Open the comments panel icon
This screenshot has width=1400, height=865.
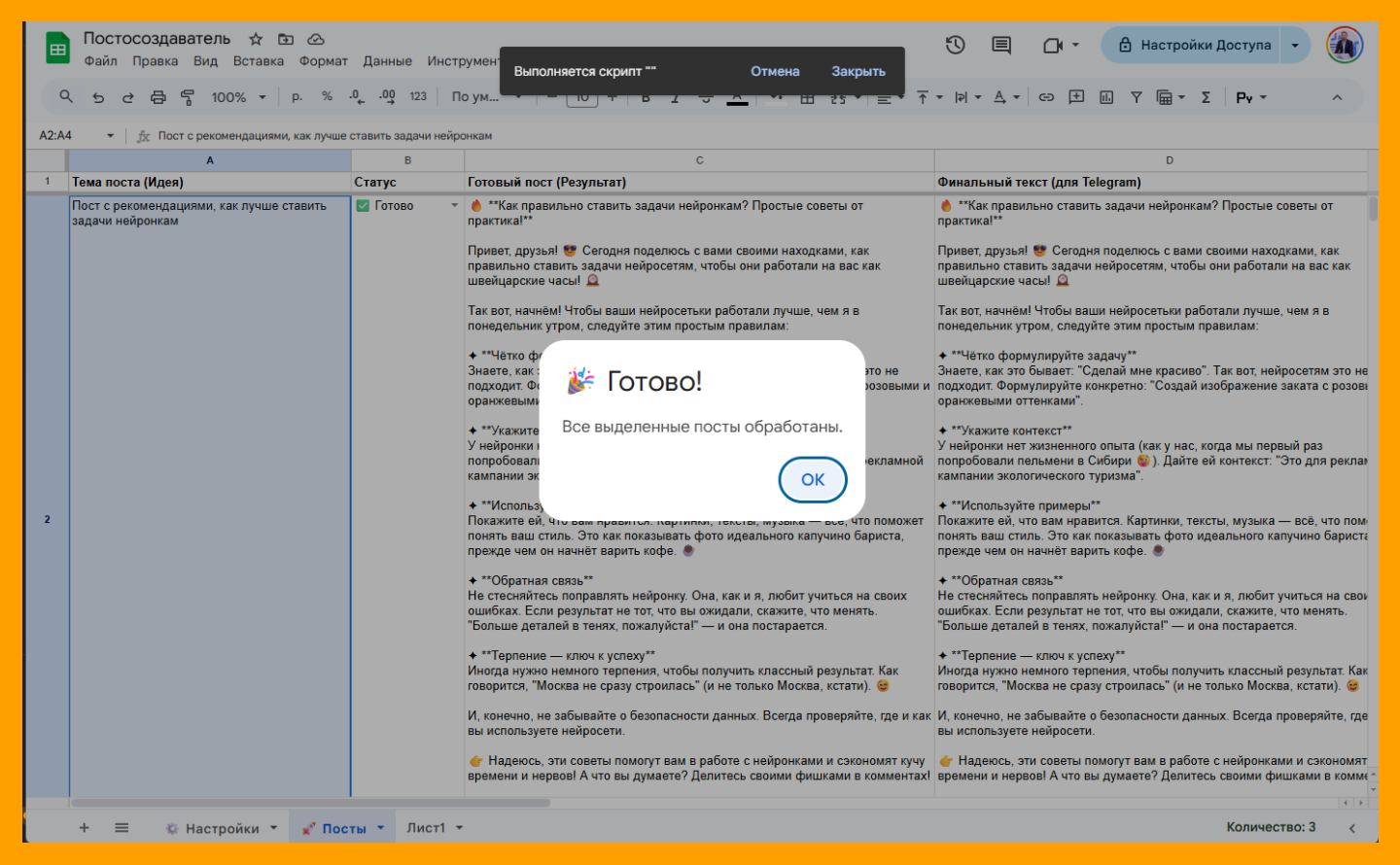[x=1000, y=45]
